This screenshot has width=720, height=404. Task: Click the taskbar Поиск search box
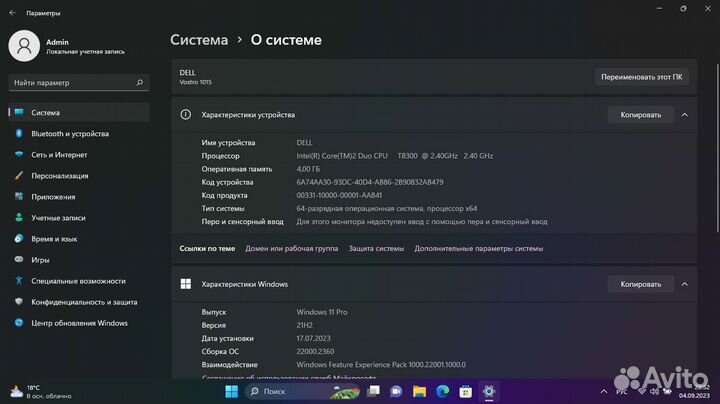coord(303,392)
